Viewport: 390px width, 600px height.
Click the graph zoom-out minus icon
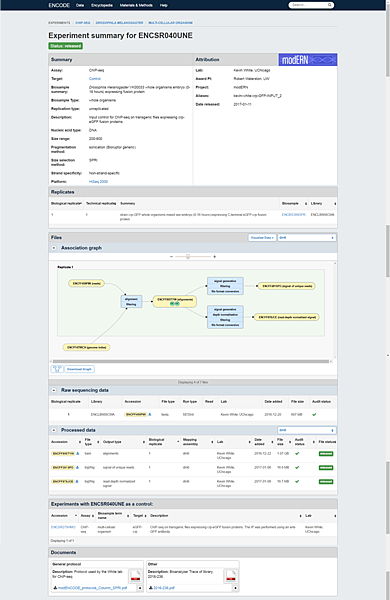pyautogui.click(x=171, y=256)
